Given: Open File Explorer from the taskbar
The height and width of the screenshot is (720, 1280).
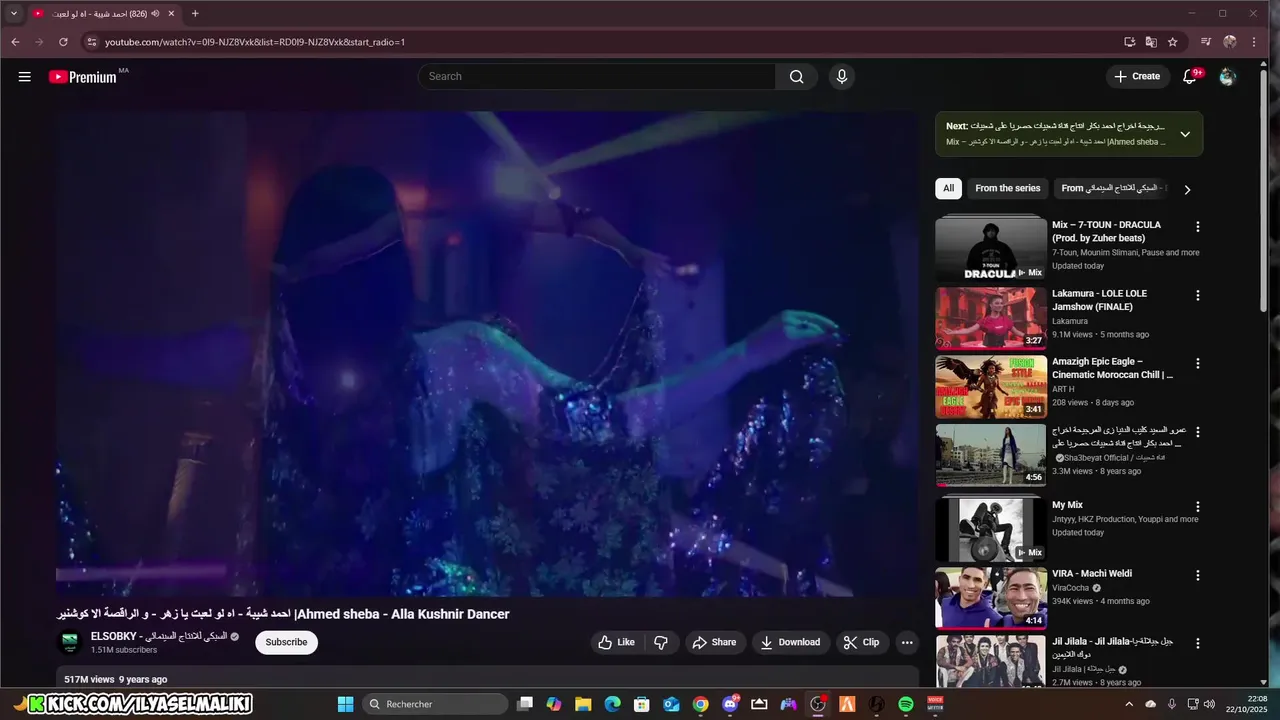Looking at the screenshot, I should [583, 704].
